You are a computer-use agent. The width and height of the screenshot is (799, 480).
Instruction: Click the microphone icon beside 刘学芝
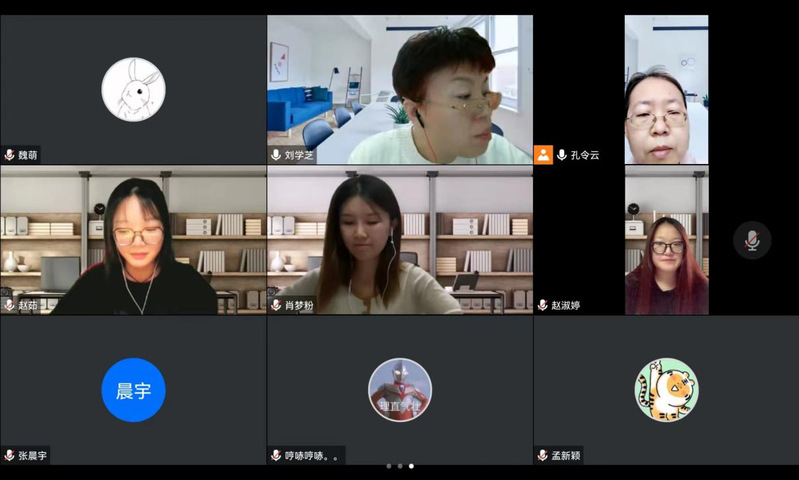point(276,154)
